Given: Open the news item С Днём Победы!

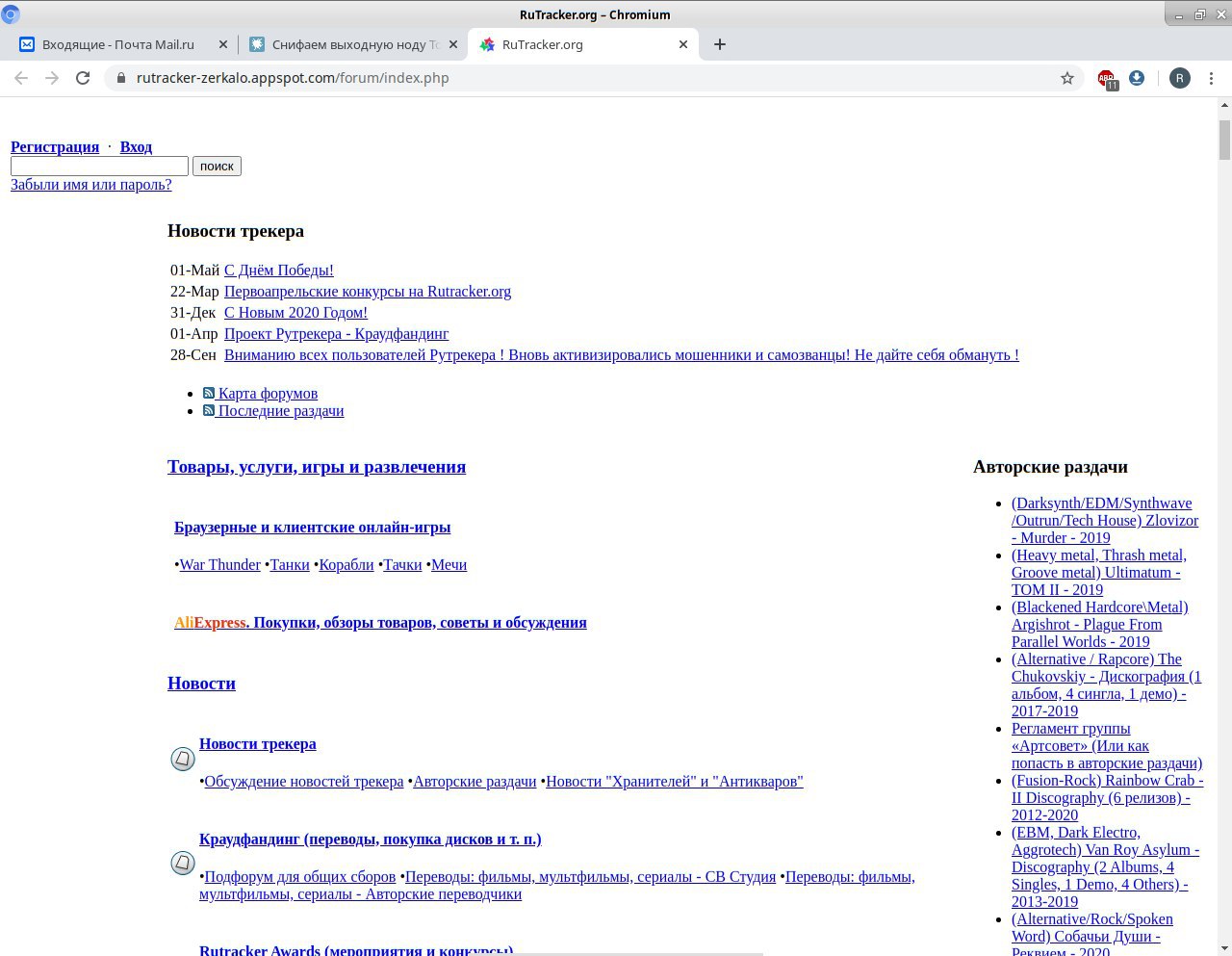Looking at the screenshot, I should [x=279, y=271].
